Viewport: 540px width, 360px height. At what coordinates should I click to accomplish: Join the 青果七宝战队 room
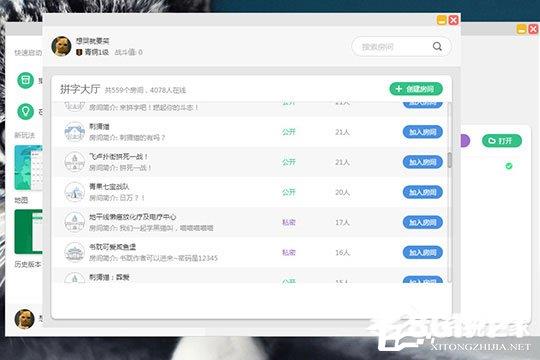click(x=423, y=192)
